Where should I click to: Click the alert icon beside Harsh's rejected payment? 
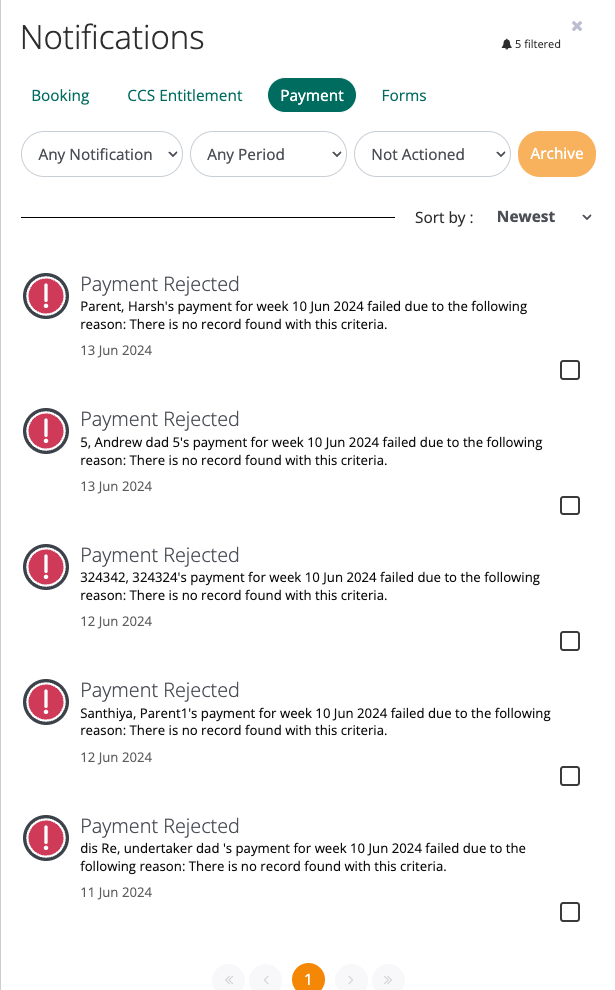[44, 295]
